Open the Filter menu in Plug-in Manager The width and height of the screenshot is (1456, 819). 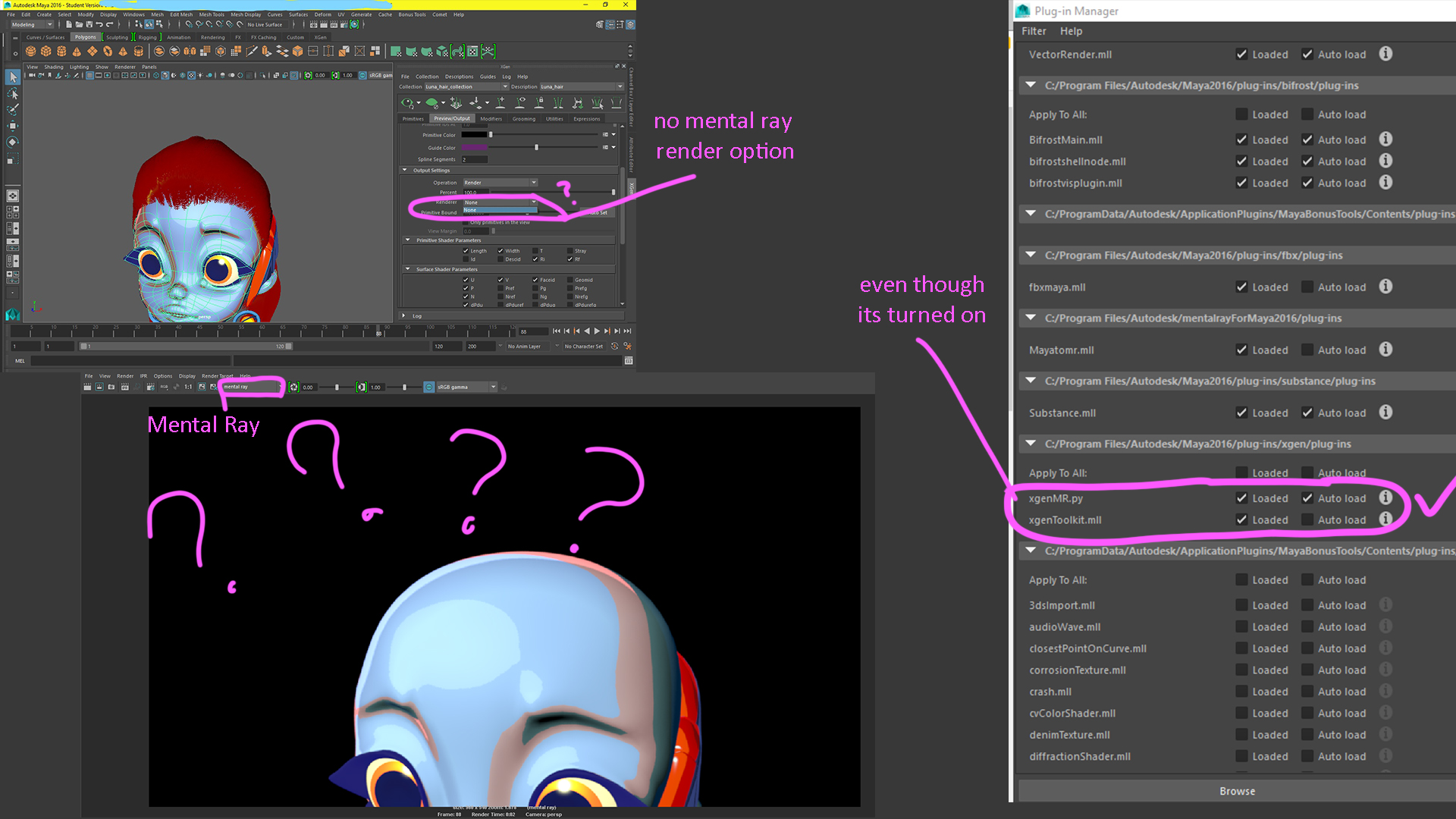(x=1034, y=31)
